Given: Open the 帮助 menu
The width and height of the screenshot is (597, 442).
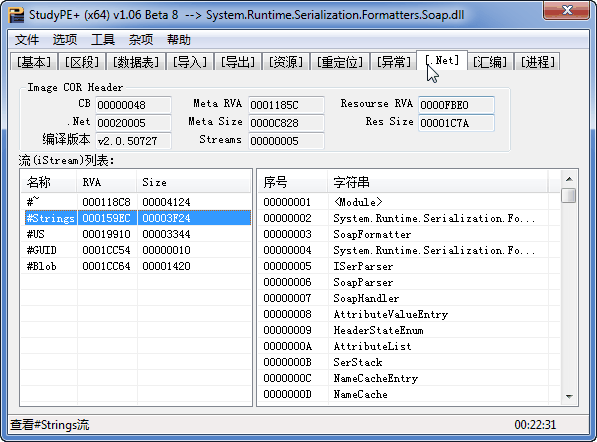Looking at the screenshot, I should point(179,40).
